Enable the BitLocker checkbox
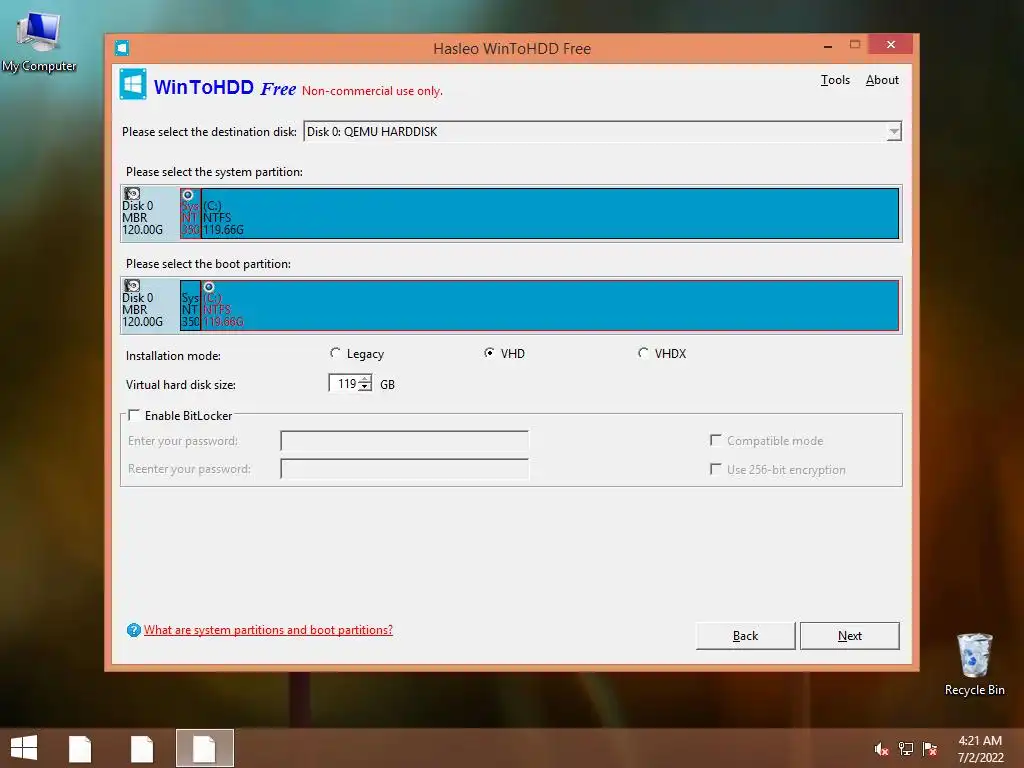The image size is (1024, 768). coord(134,415)
